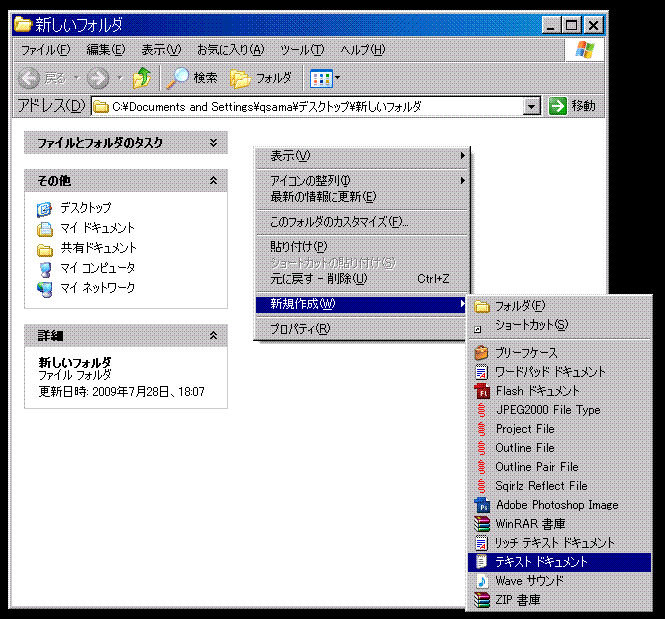Choose Undo Delete (元に戻す - 削除)
Image resolution: width=665 pixels, height=619 pixels.
coord(362,279)
